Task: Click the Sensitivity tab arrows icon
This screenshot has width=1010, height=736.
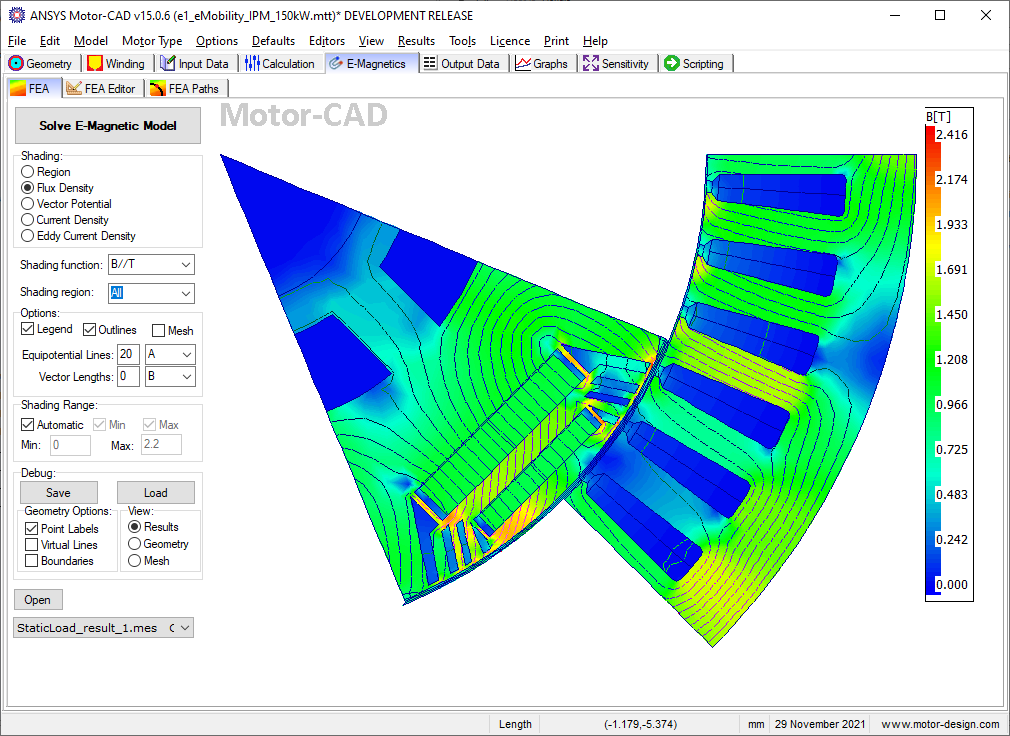Action: [591, 63]
